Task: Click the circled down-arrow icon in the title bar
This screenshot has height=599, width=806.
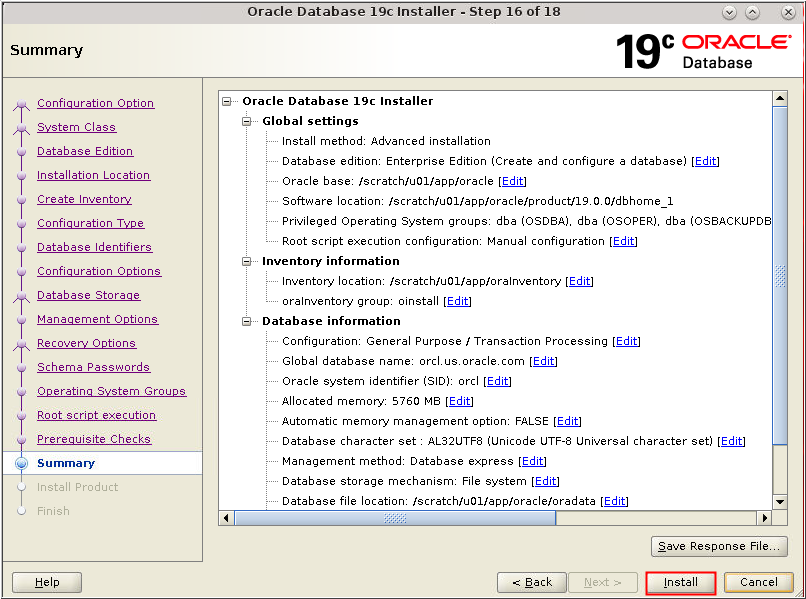Action: pyautogui.click(x=729, y=12)
